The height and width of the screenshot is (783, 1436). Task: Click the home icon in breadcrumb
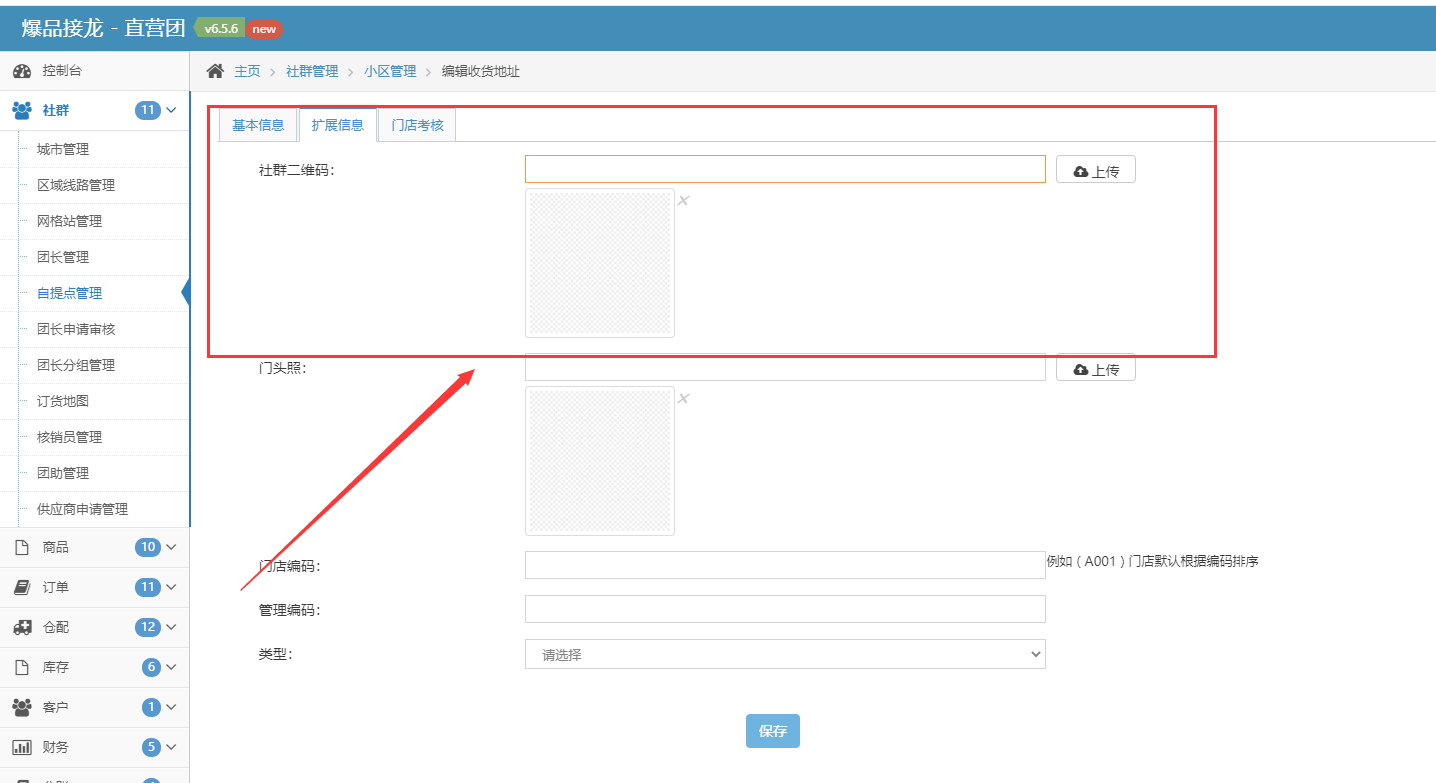point(215,71)
